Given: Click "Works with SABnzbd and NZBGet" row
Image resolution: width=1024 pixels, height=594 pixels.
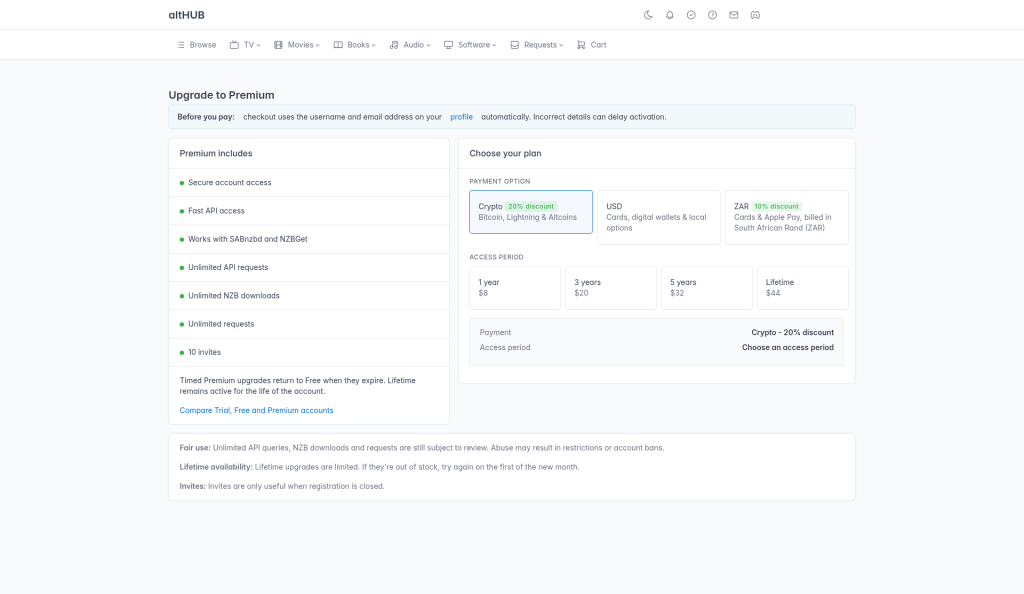Looking at the screenshot, I should [x=309, y=239].
